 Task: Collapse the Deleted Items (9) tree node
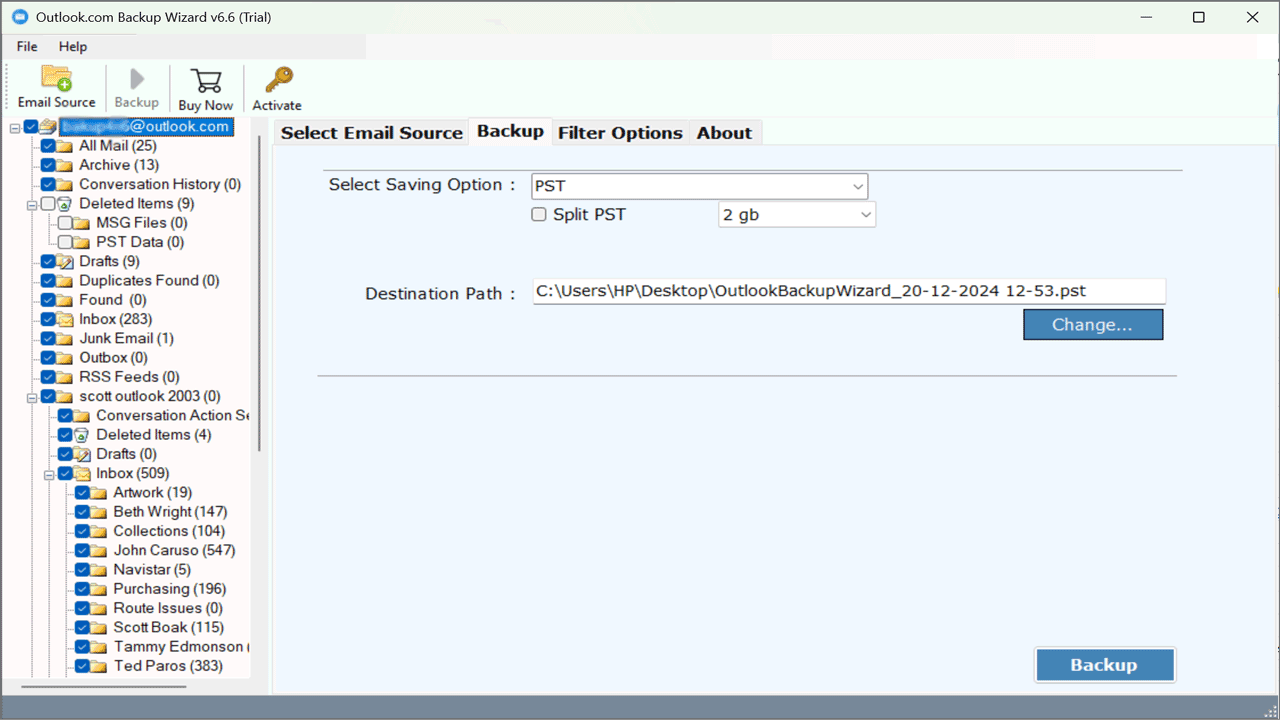tap(32, 204)
